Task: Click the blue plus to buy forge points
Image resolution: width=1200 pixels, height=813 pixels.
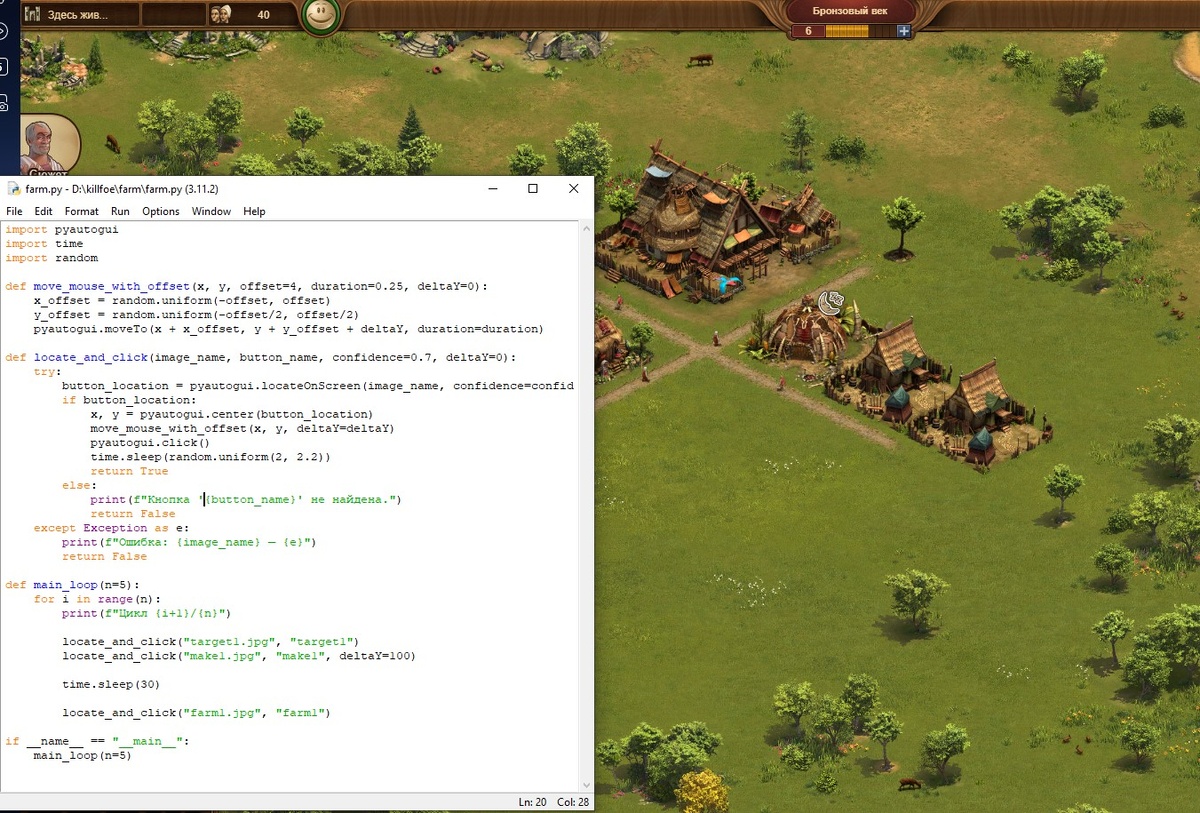Action: click(x=904, y=31)
